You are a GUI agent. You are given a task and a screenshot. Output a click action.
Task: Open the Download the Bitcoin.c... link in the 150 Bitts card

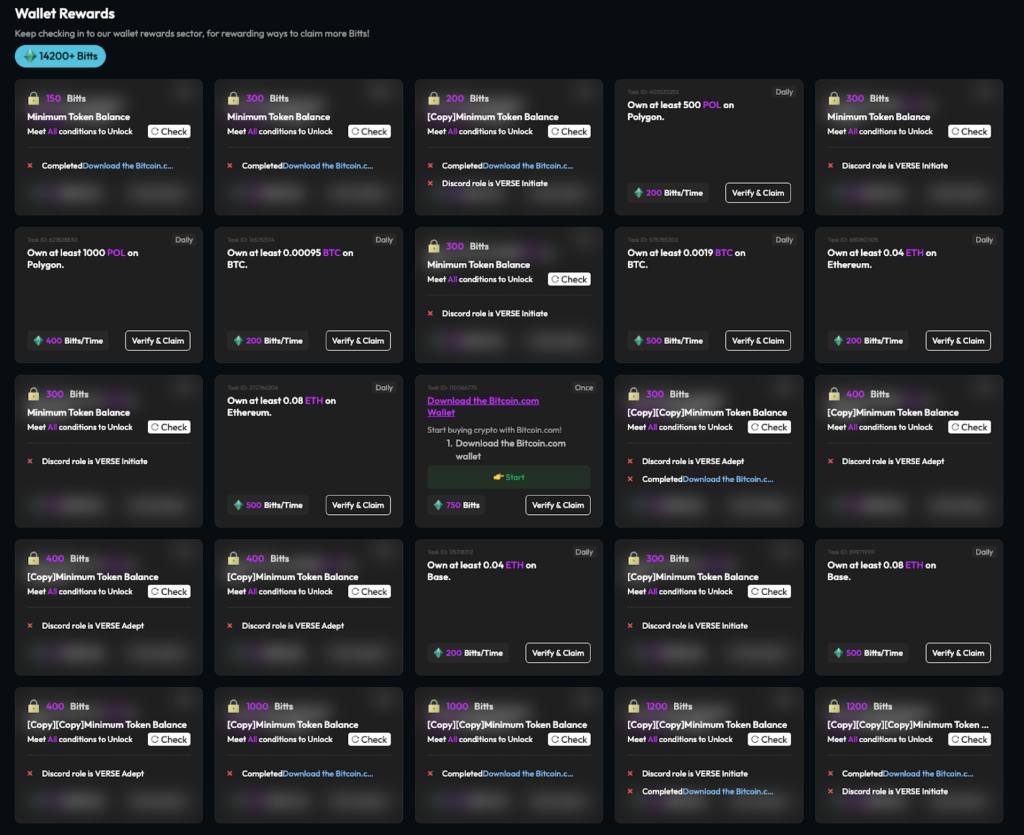click(x=128, y=166)
